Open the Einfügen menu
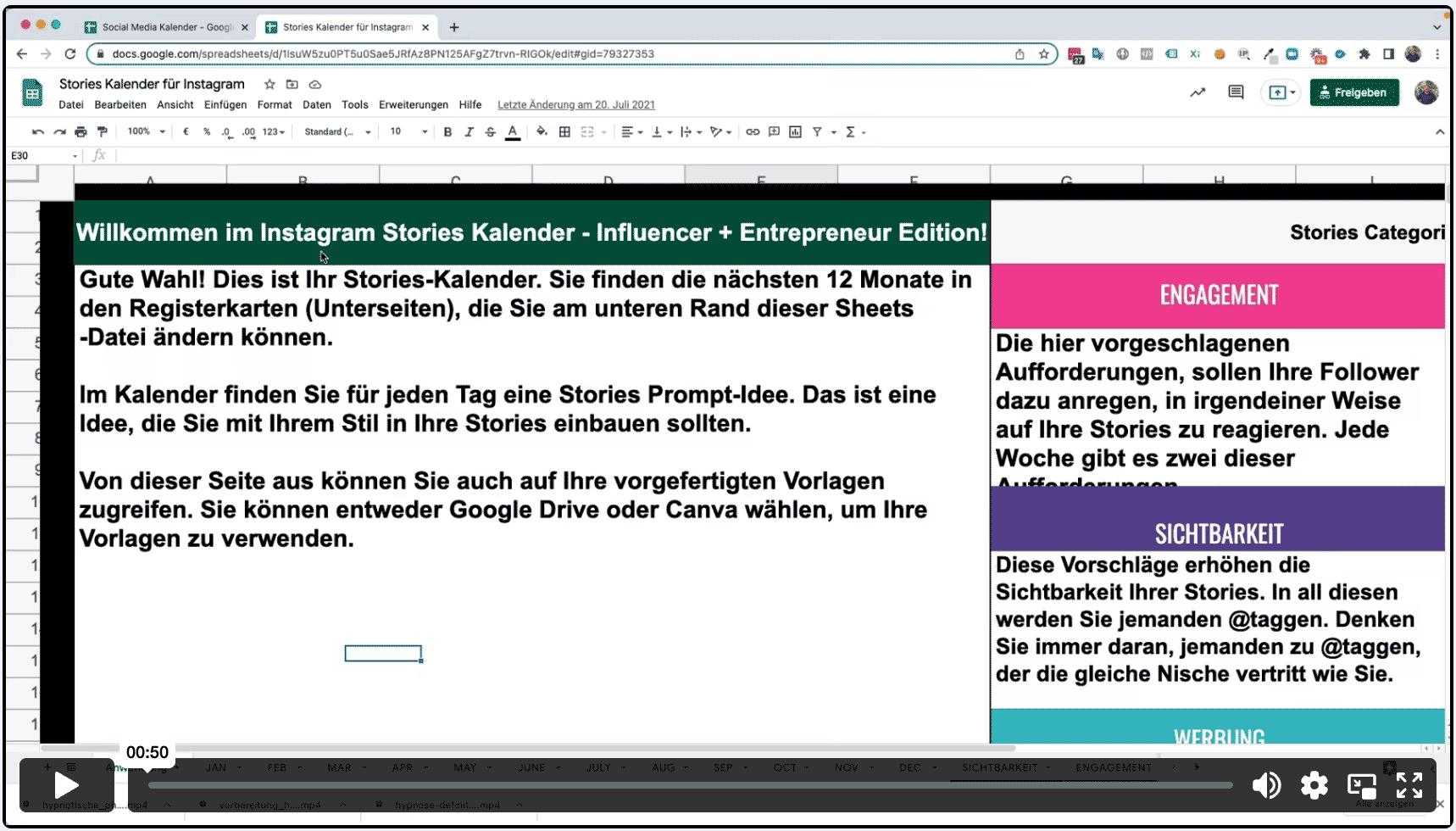The width and height of the screenshot is (1456, 831). pyautogui.click(x=225, y=105)
